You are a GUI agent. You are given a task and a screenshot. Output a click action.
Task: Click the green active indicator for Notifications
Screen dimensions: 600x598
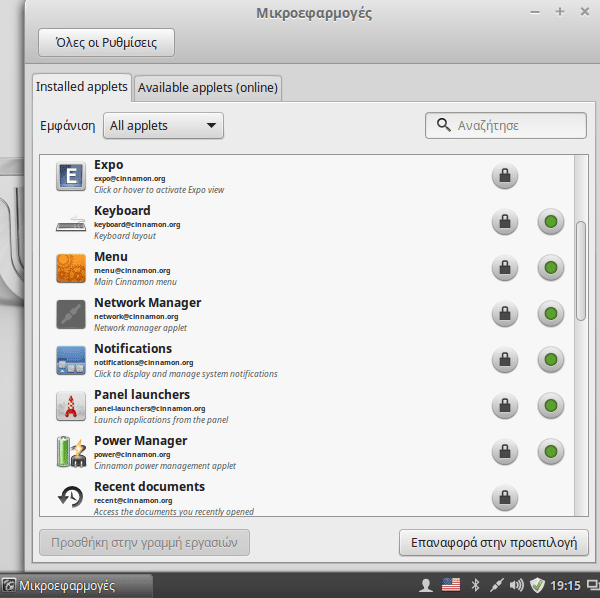point(551,360)
